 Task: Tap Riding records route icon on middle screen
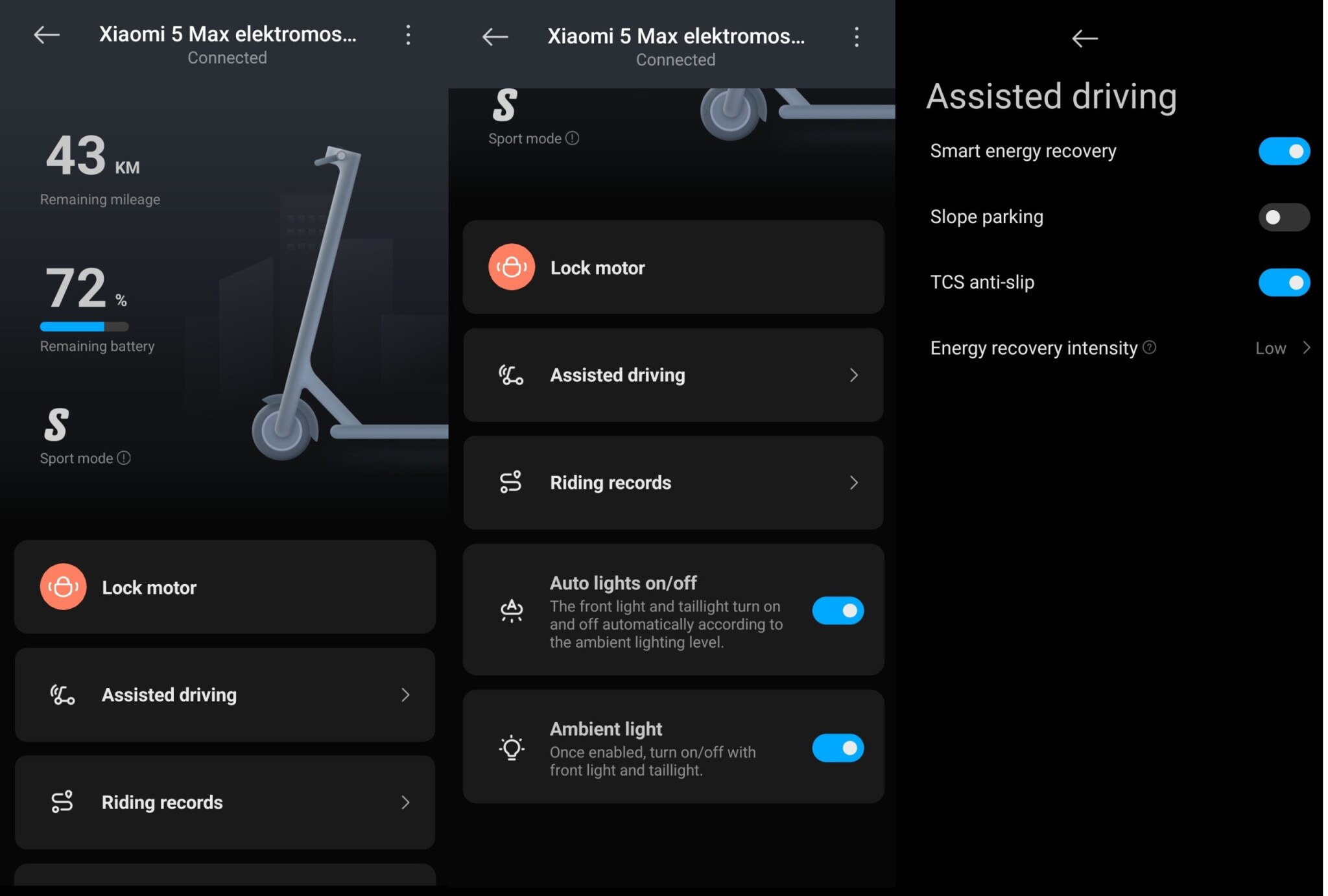tap(511, 482)
